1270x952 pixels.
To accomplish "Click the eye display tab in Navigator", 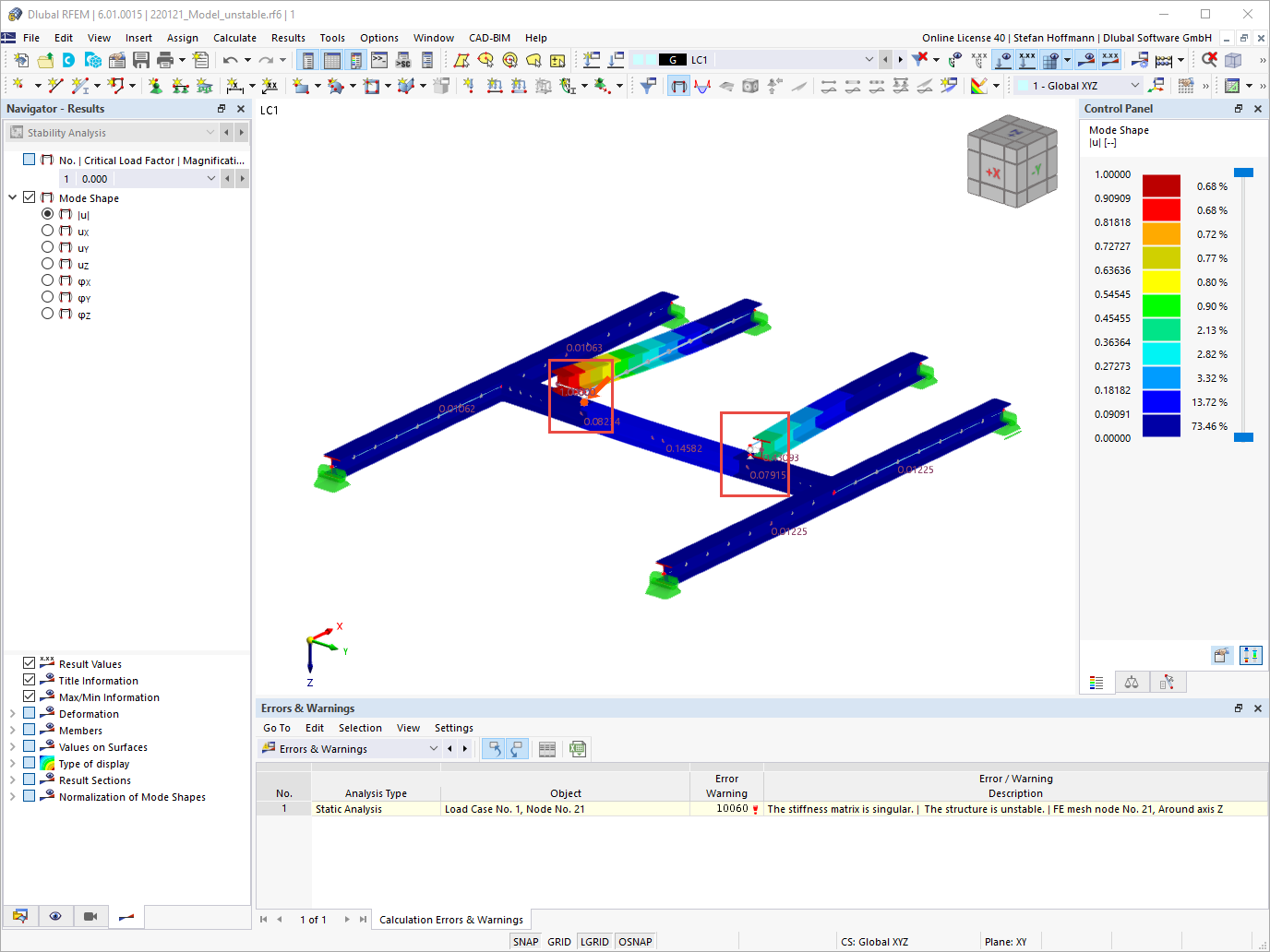I will coord(55,916).
